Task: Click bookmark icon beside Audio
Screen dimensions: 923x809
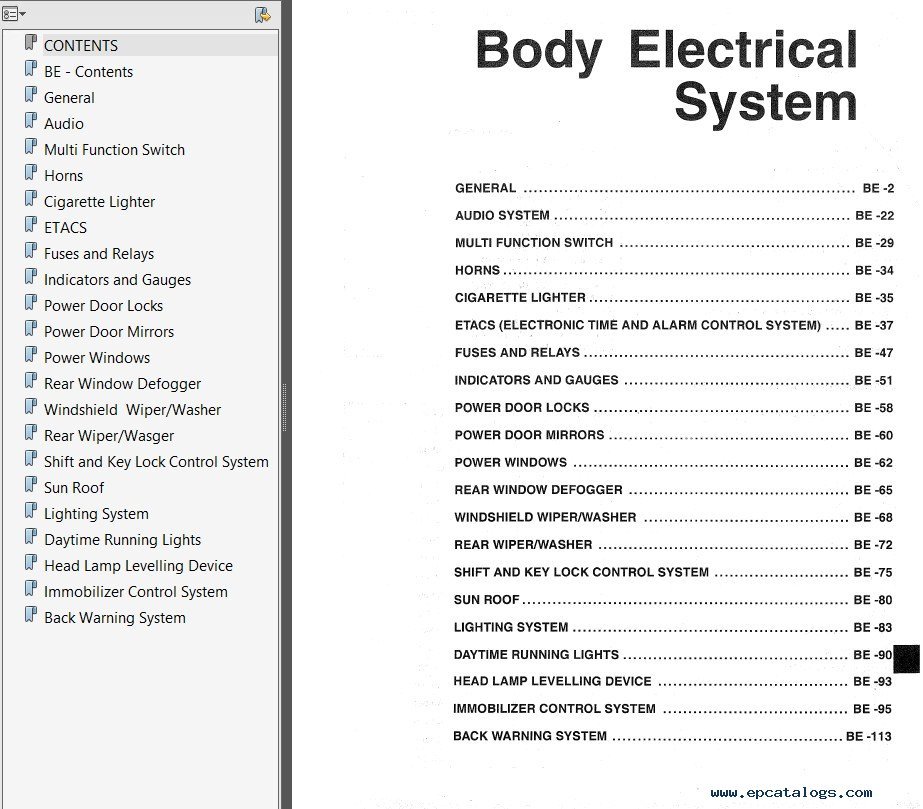Action: pos(31,120)
